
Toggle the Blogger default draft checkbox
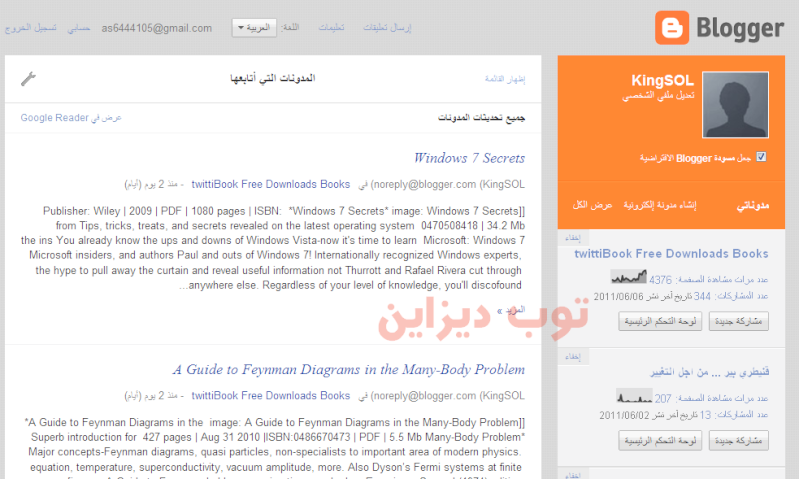coord(761,157)
